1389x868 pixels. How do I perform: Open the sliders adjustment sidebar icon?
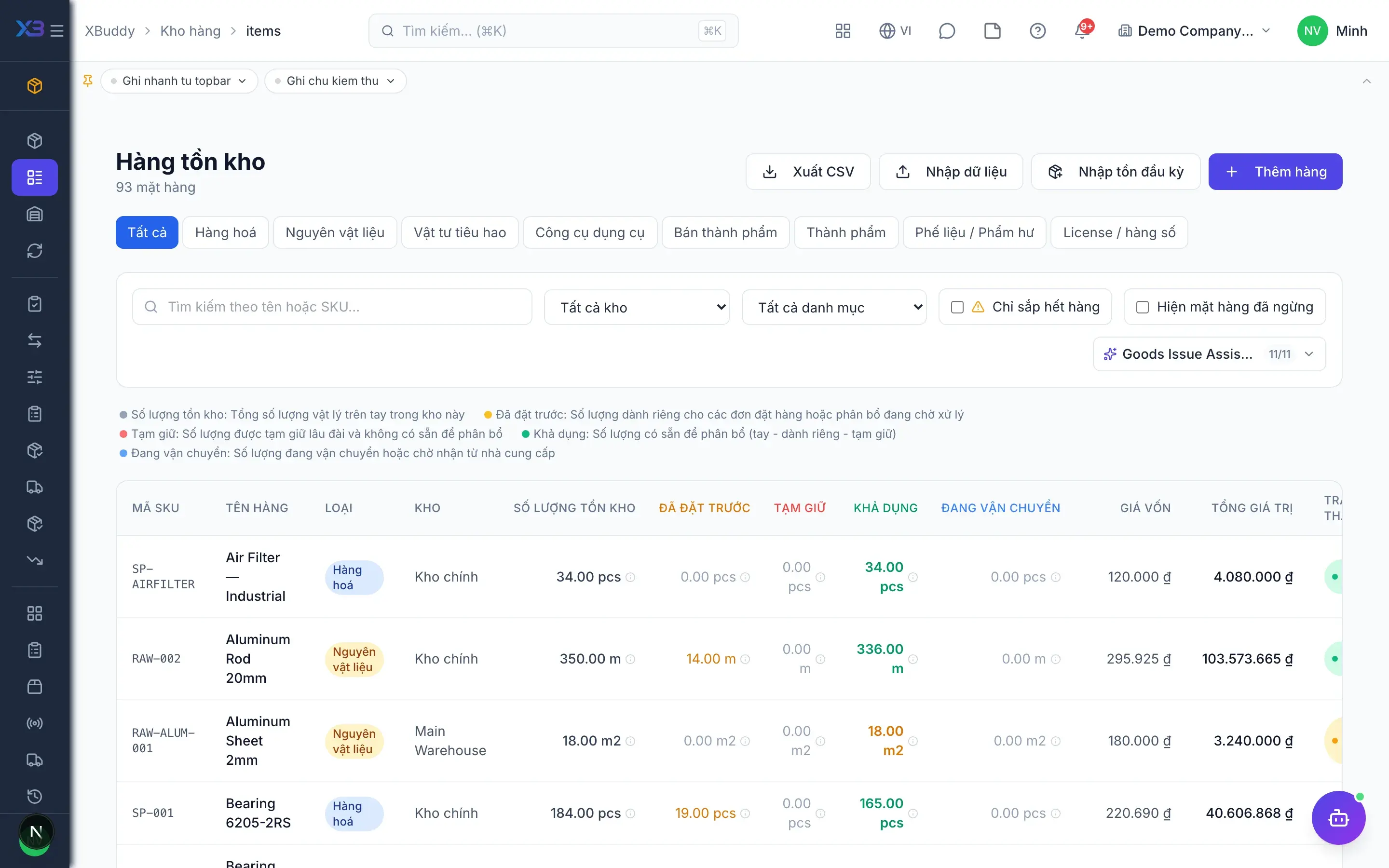pyautogui.click(x=34, y=377)
